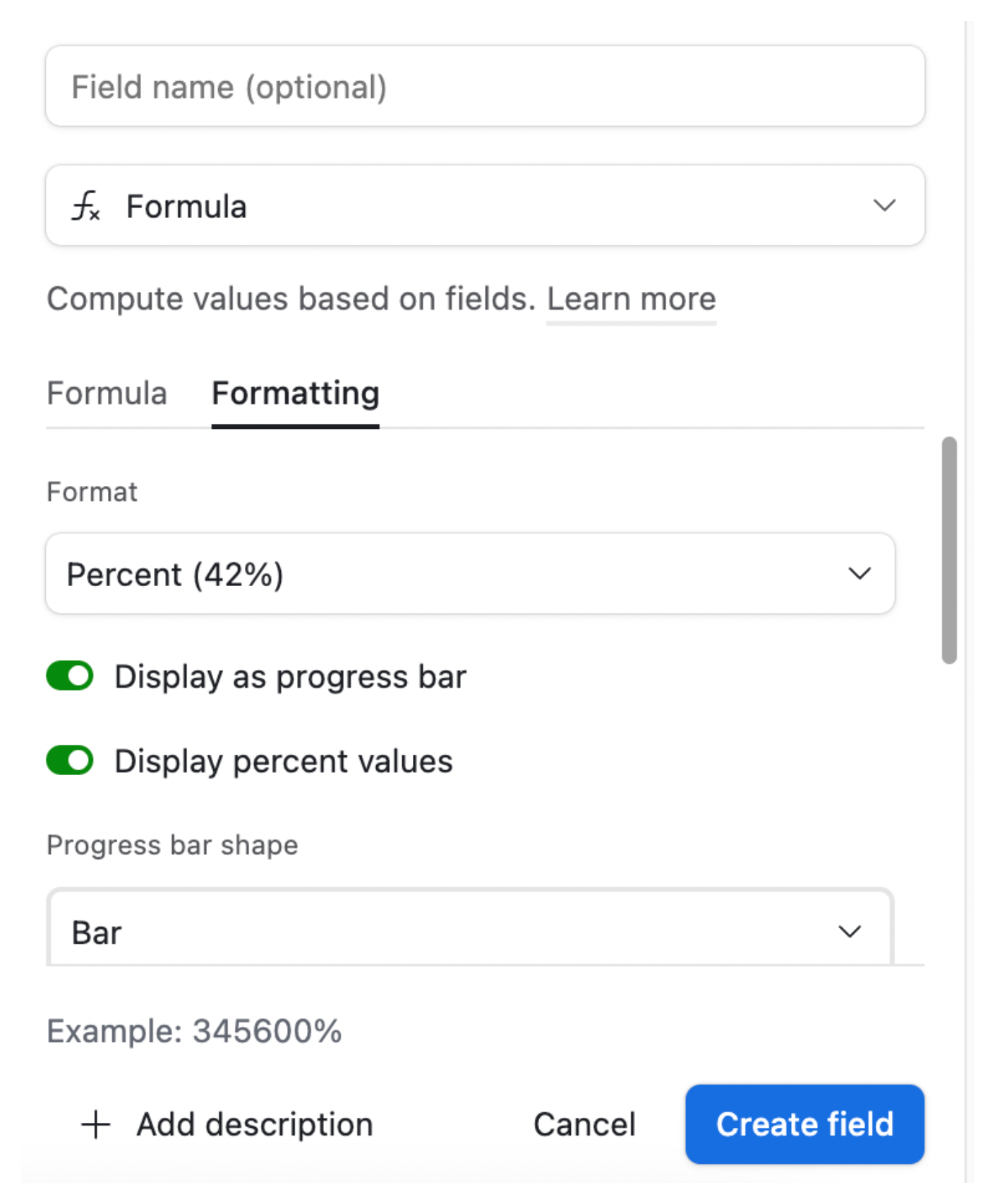Click the fx formula icon in the type selector
The width and height of the screenshot is (995, 1204).
(87, 205)
